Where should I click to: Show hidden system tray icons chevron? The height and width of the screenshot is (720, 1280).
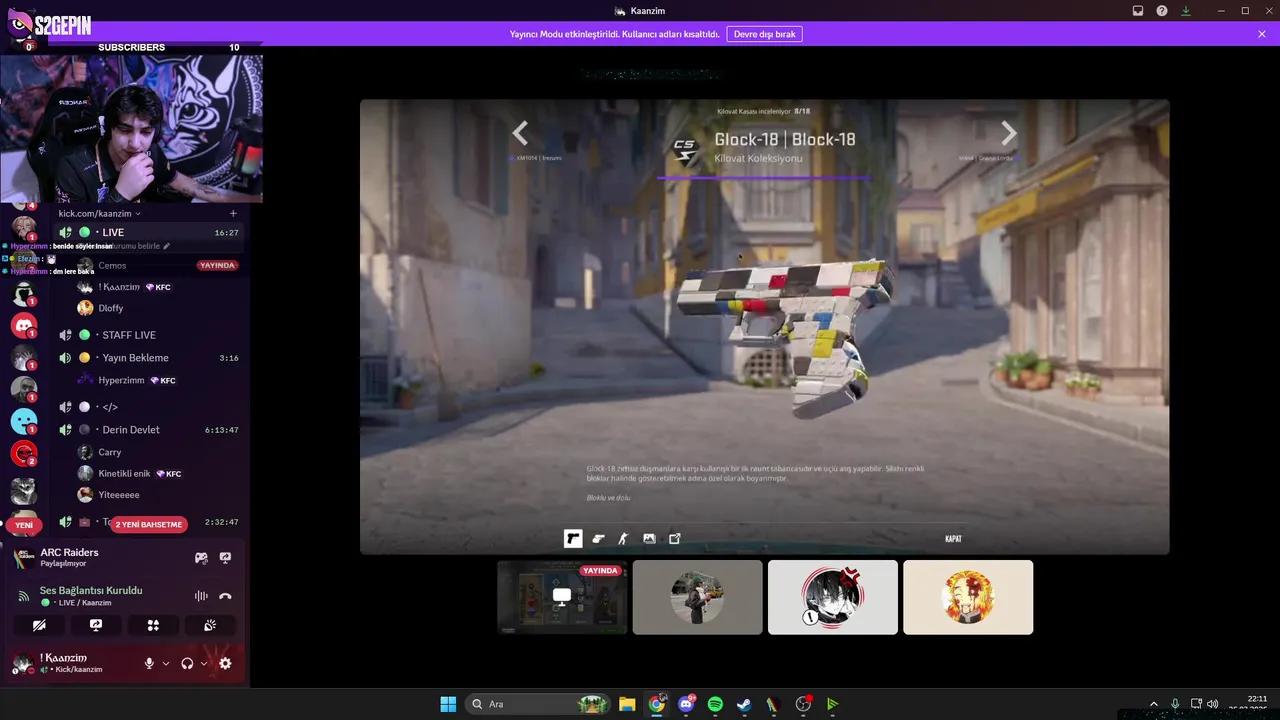(x=1153, y=704)
